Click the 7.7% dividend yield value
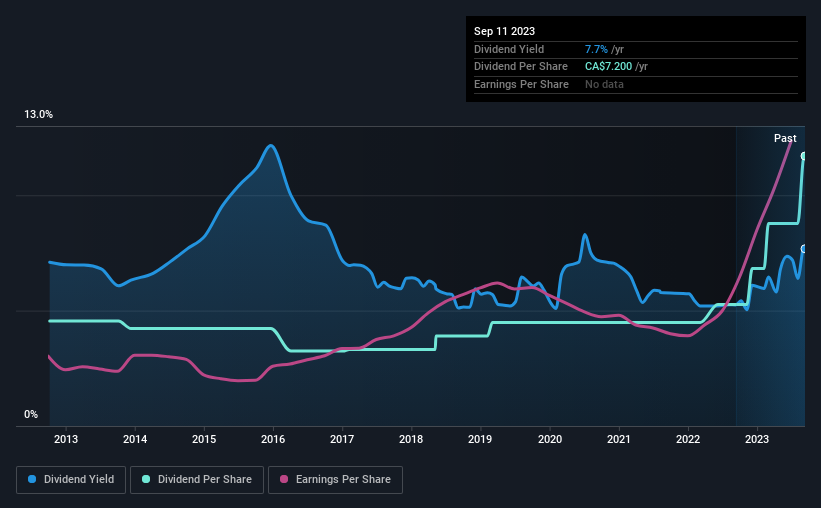 point(596,49)
